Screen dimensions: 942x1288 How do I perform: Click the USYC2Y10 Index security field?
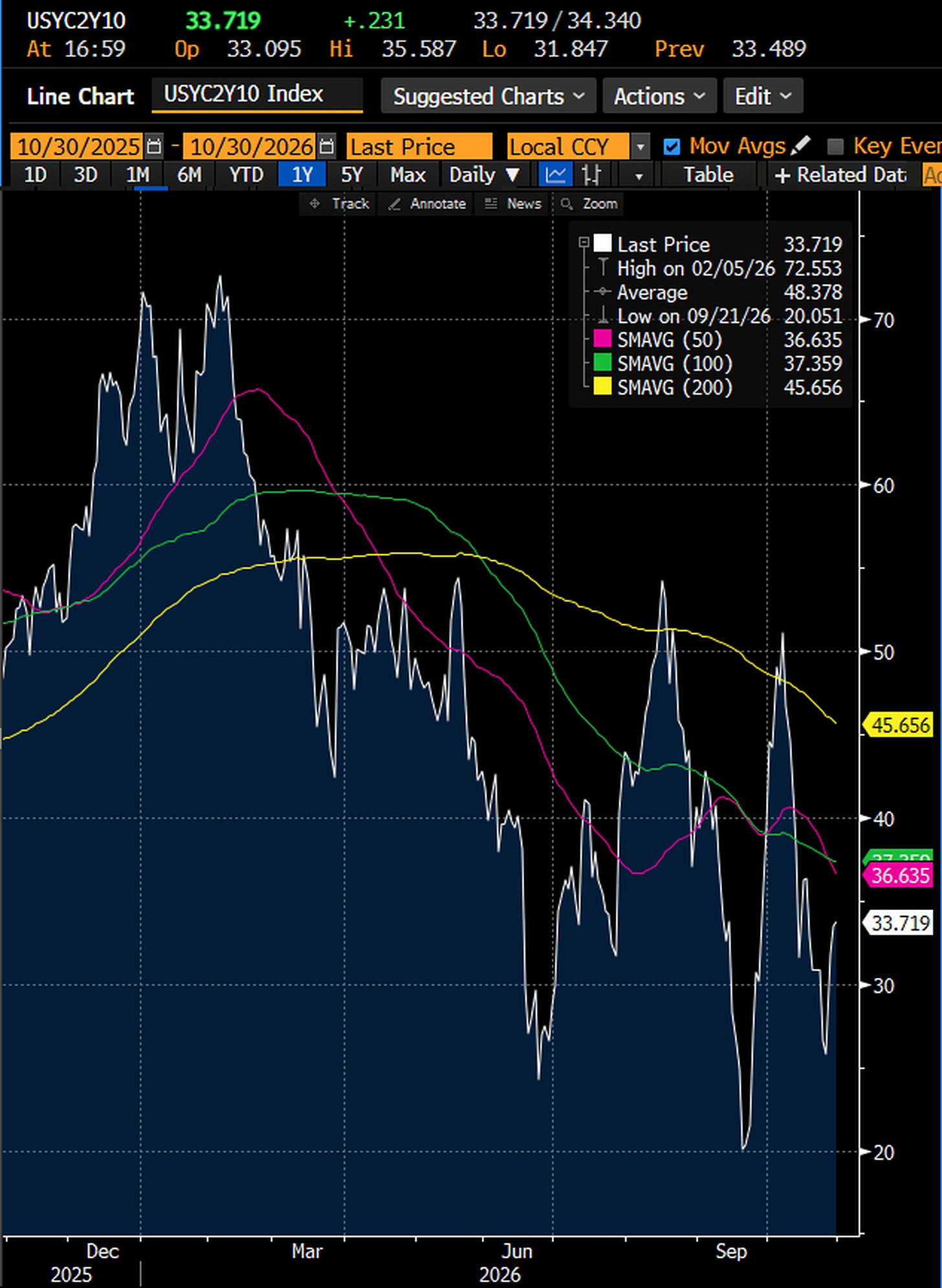(257, 94)
